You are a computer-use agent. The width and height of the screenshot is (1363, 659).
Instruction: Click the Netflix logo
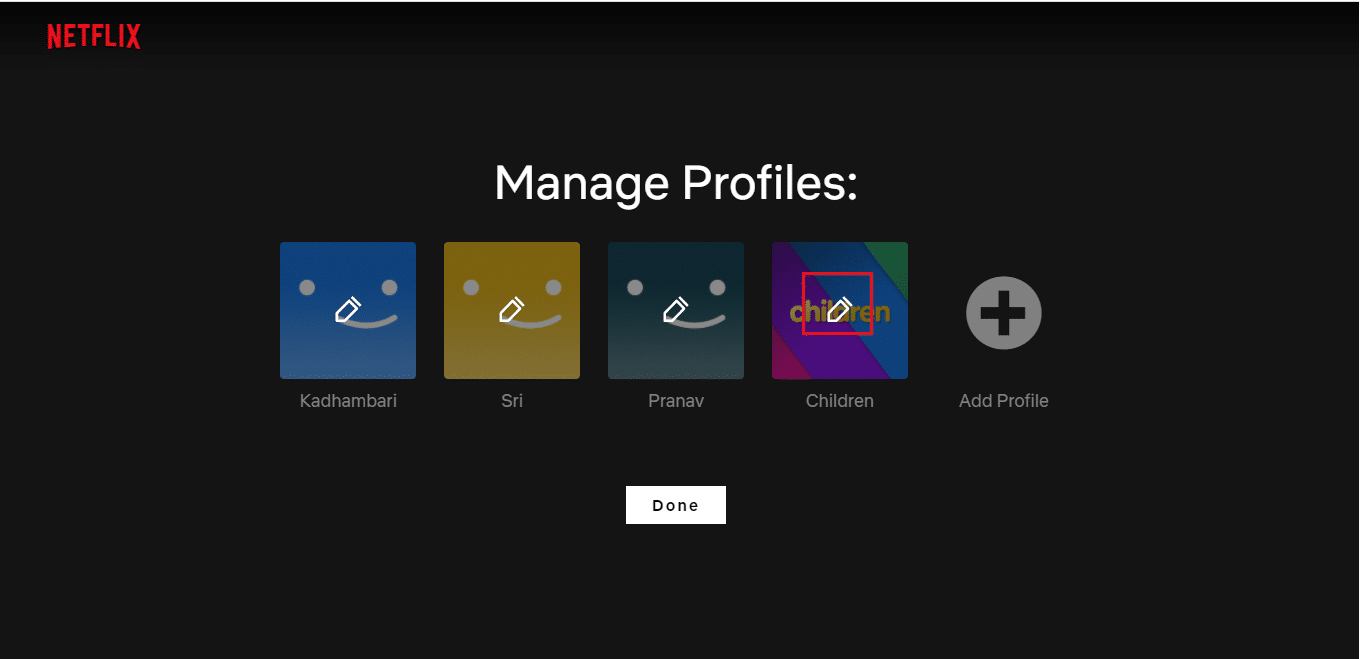click(94, 37)
